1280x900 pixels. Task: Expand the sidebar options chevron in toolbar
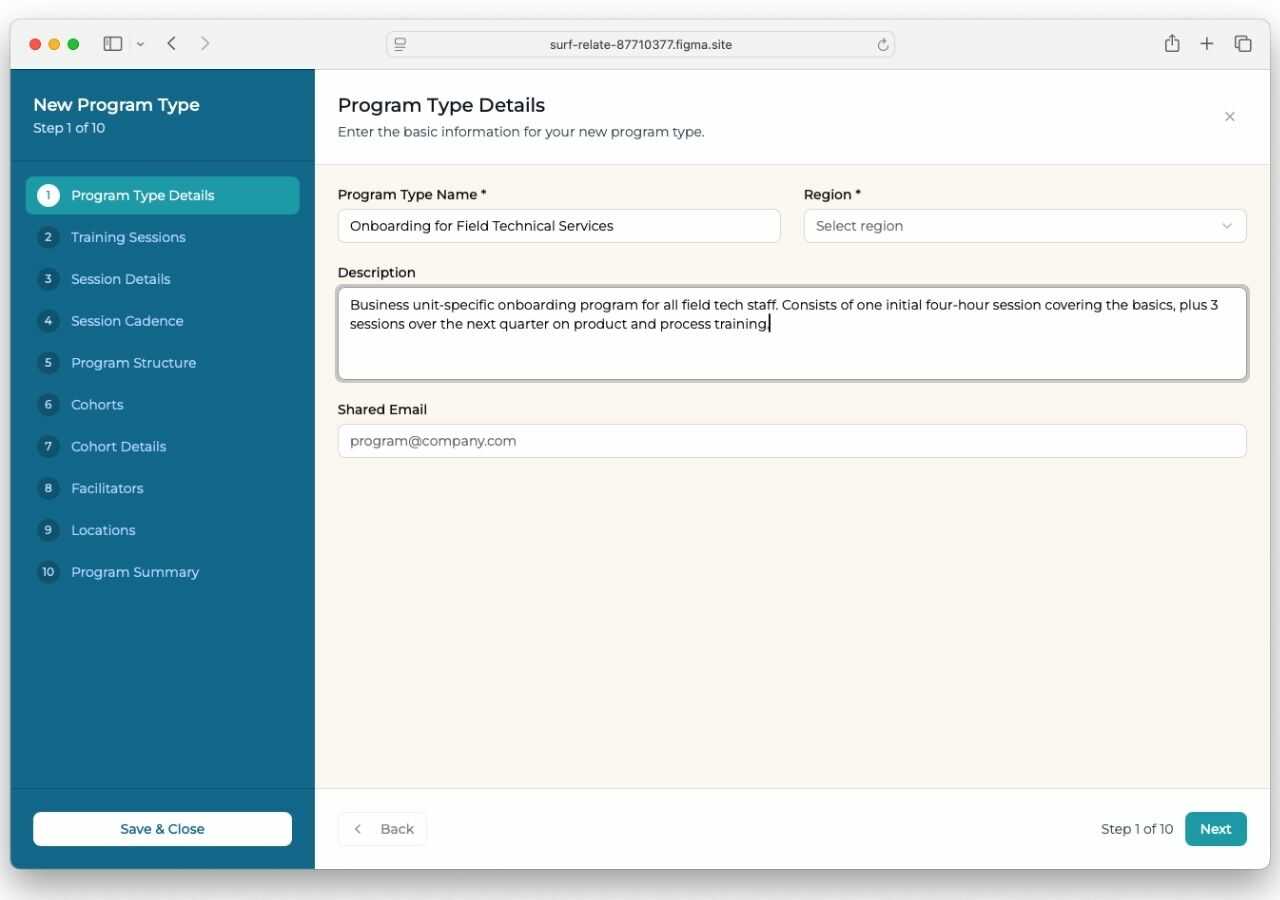(x=140, y=44)
